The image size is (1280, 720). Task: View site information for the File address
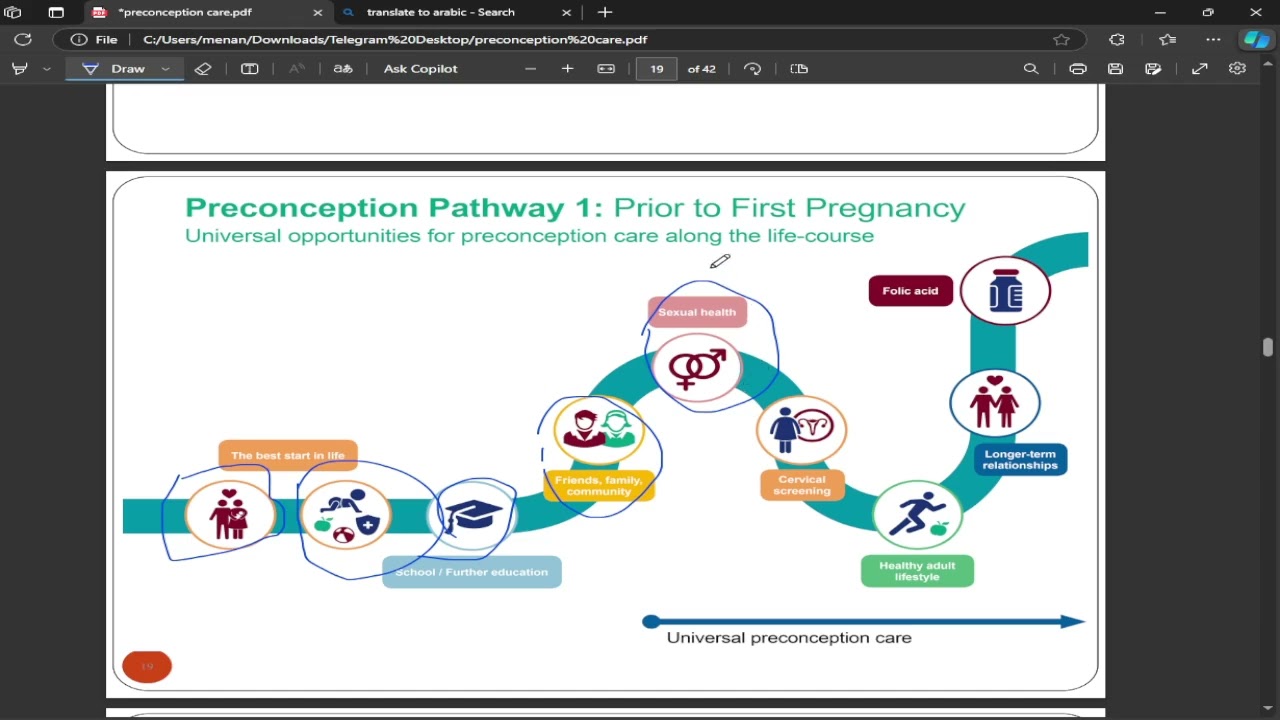[x=94, y=40]
